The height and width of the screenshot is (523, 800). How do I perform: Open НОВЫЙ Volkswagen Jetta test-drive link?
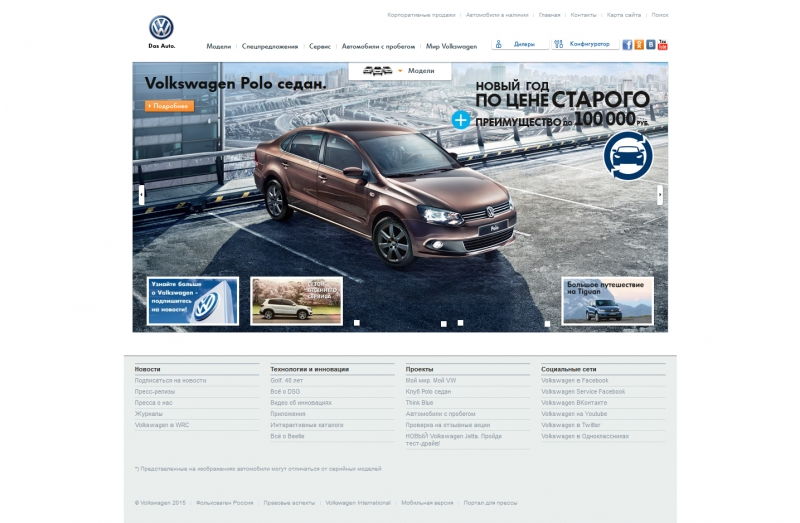454,440
